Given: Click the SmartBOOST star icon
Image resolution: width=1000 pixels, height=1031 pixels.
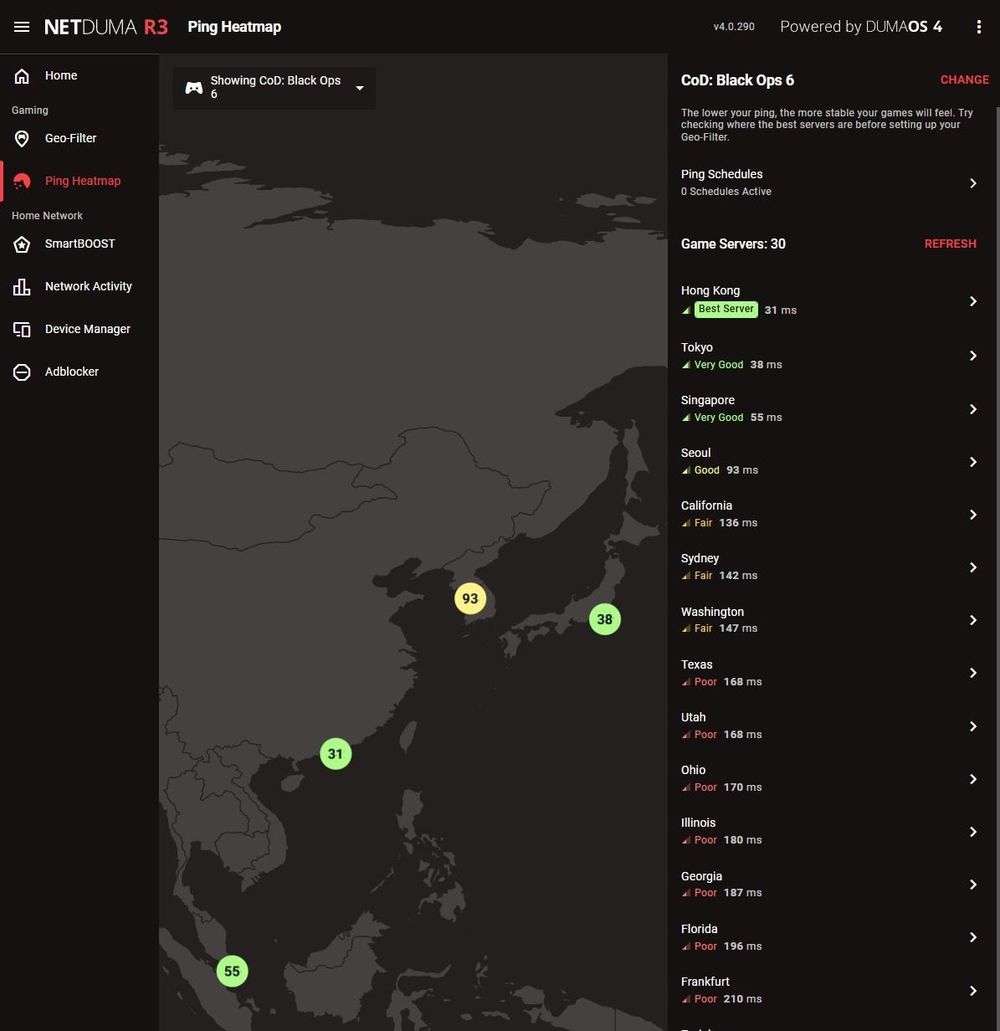Looking at the screenshot, I should click(22, 244).
